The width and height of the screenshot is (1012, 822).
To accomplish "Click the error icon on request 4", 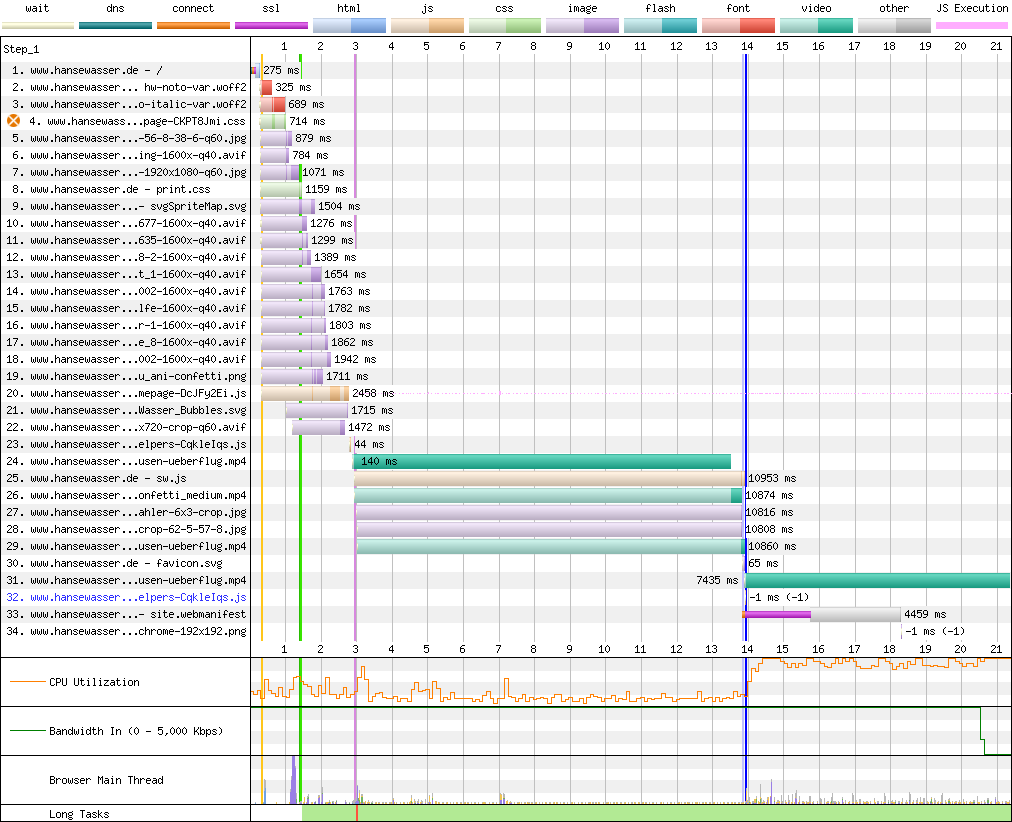I will [13, 121].
